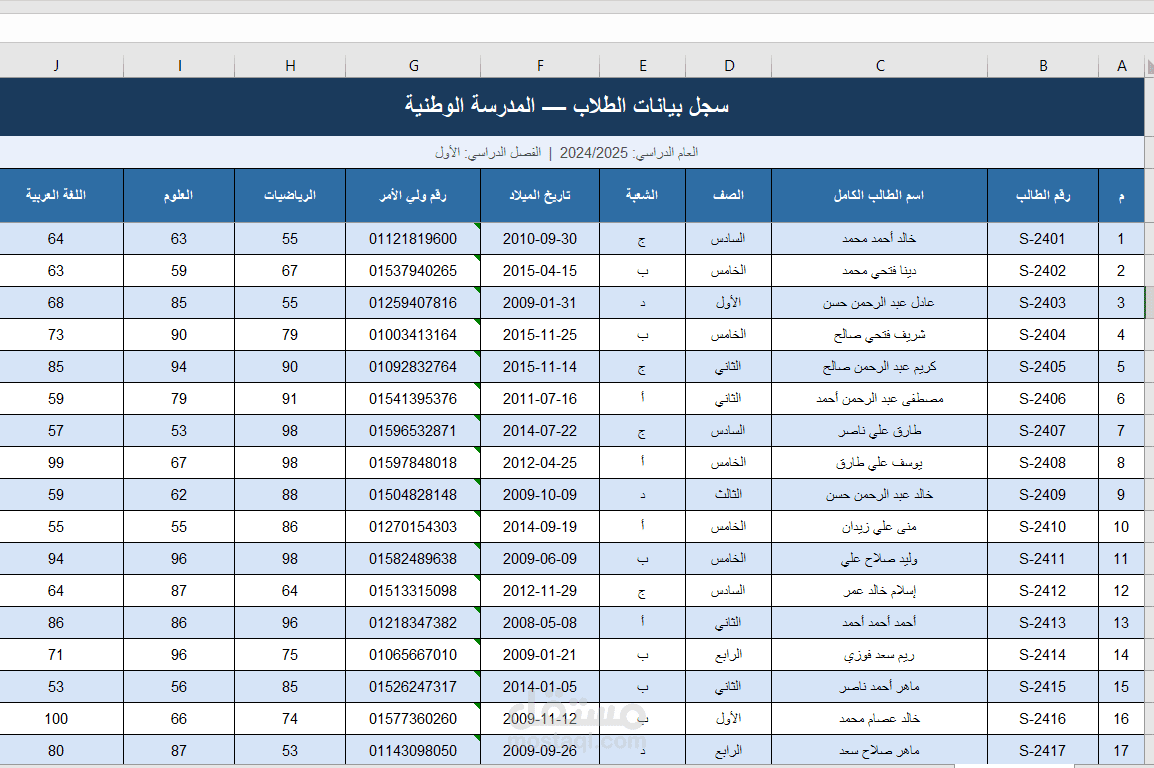Click the العلوم header cell
Viewport: 1154px width, 768px height.
(180, 196)
